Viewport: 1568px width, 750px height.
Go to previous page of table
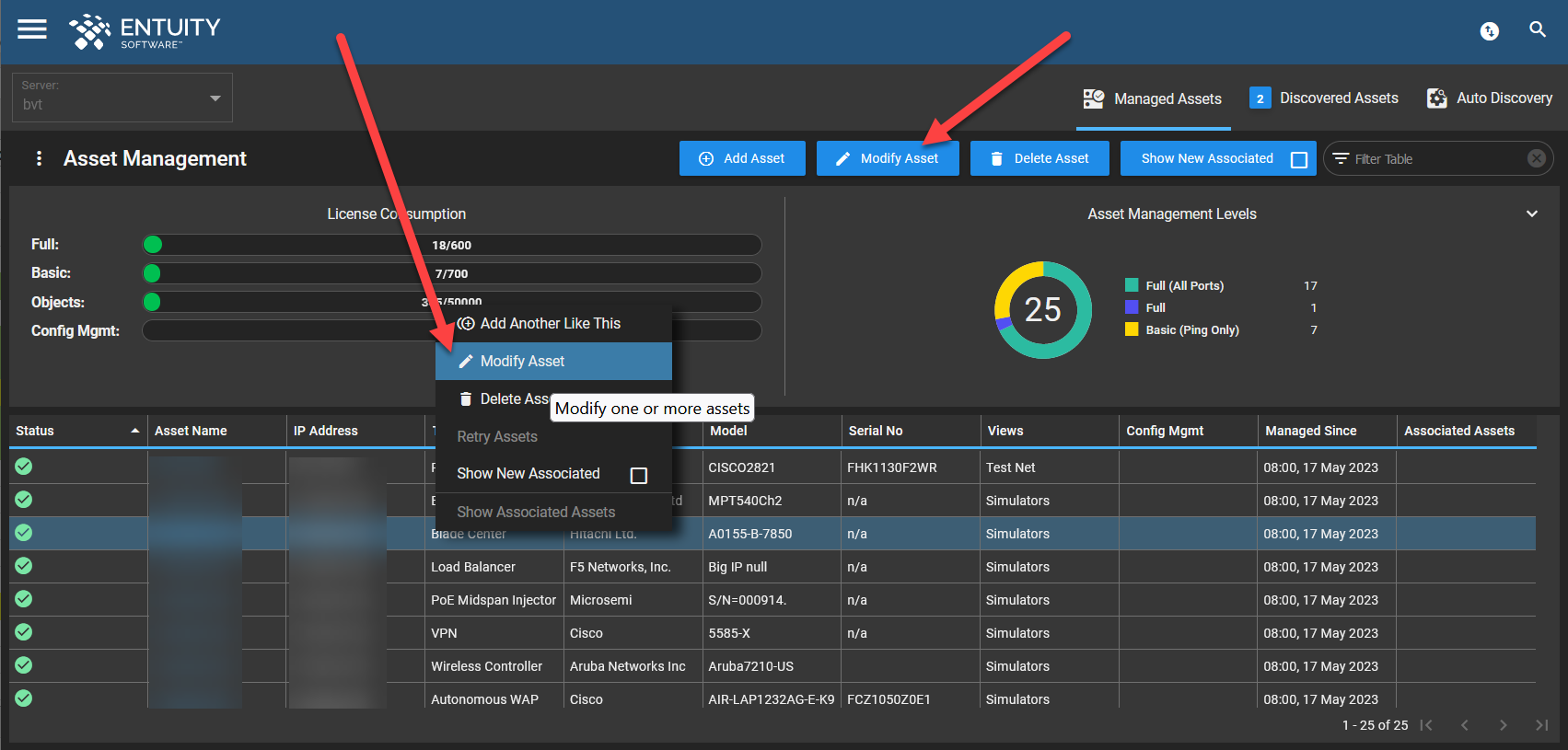click(x=1465, y=725)
